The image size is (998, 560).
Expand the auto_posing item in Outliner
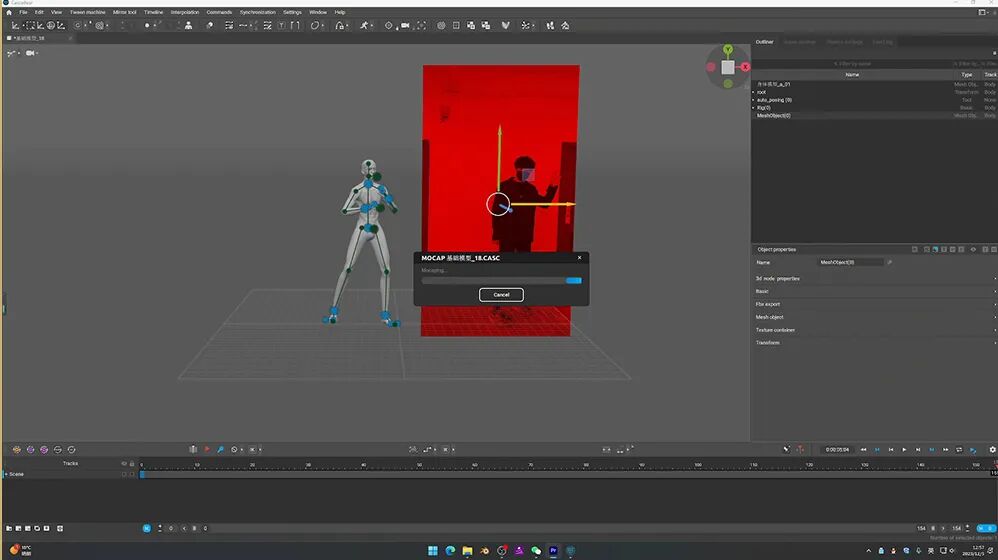tap(754, 100)
